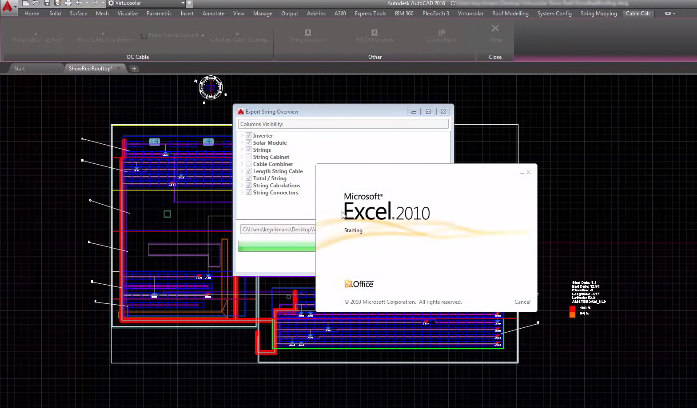Open the Annotate ribbon tab
This screenshot has height=408, width=697.
tap(213, 13)
